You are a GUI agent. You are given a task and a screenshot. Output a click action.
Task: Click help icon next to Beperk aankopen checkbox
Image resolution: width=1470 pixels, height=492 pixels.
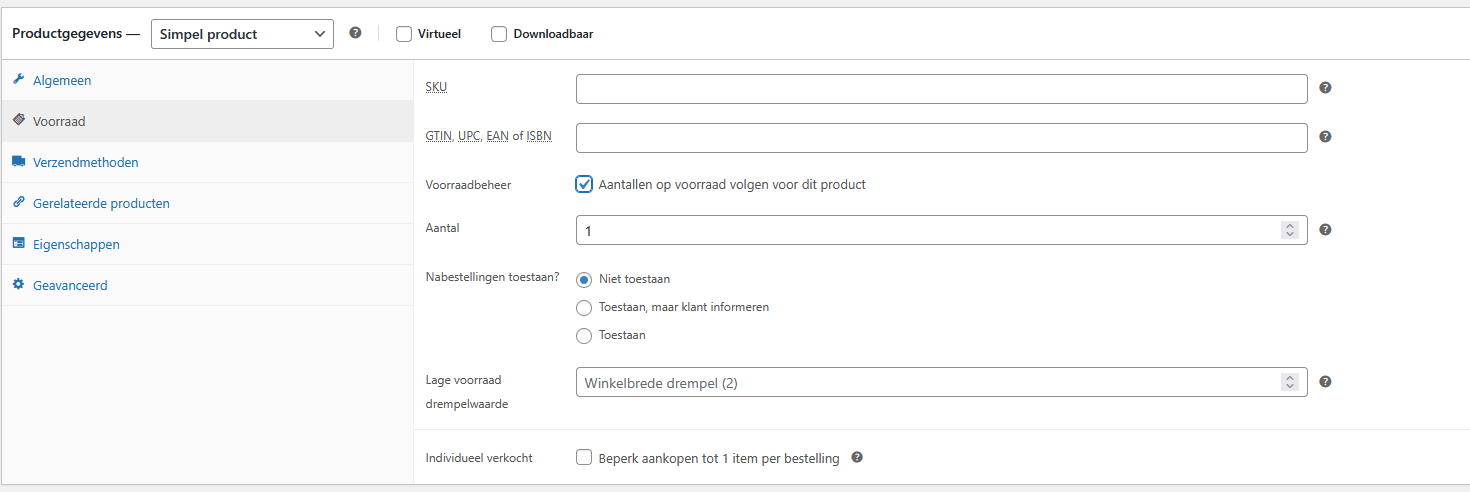pos(857,458)
